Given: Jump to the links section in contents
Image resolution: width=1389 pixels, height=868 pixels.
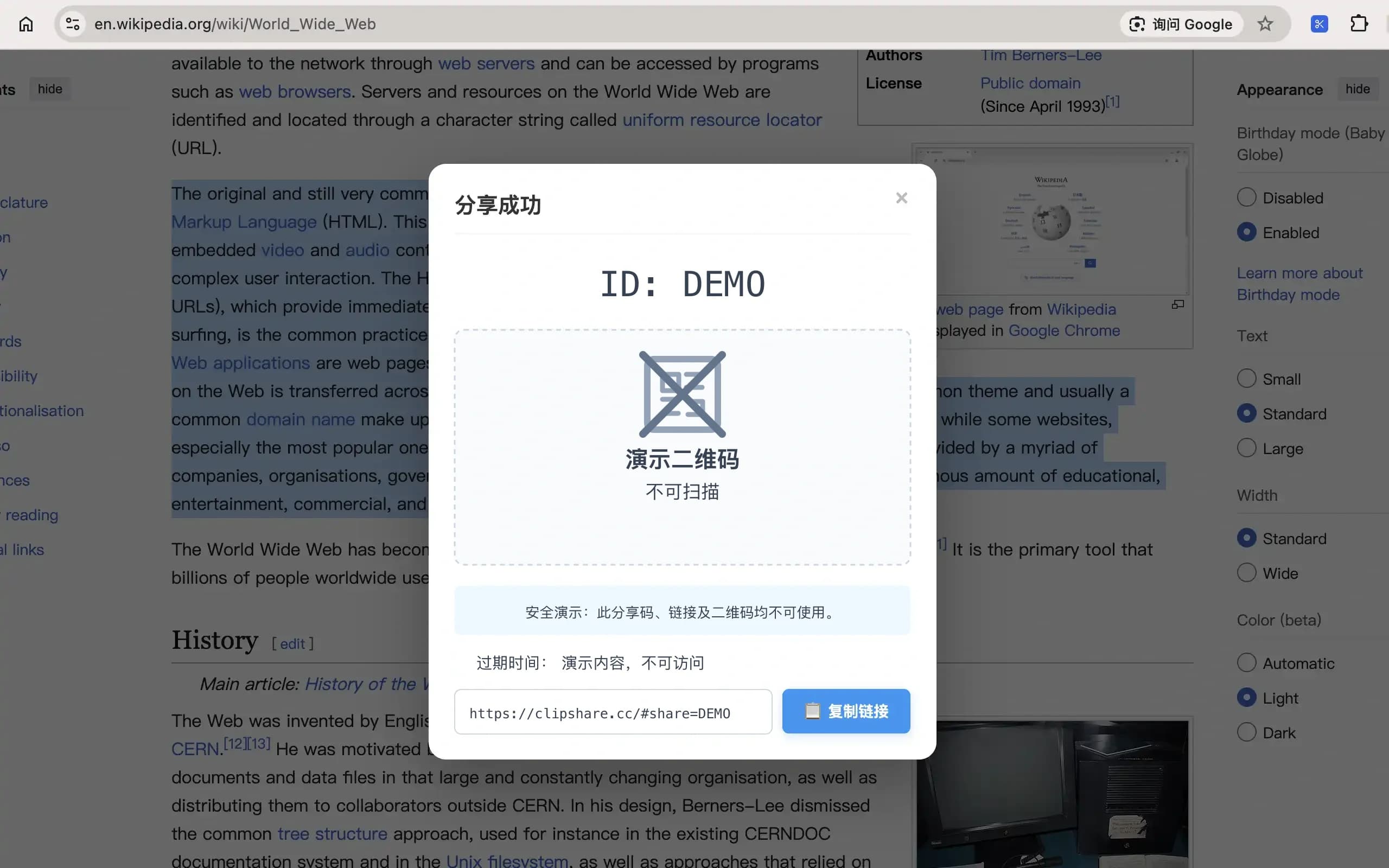Looking at the screenshot, I should click(x=22, y=550).
